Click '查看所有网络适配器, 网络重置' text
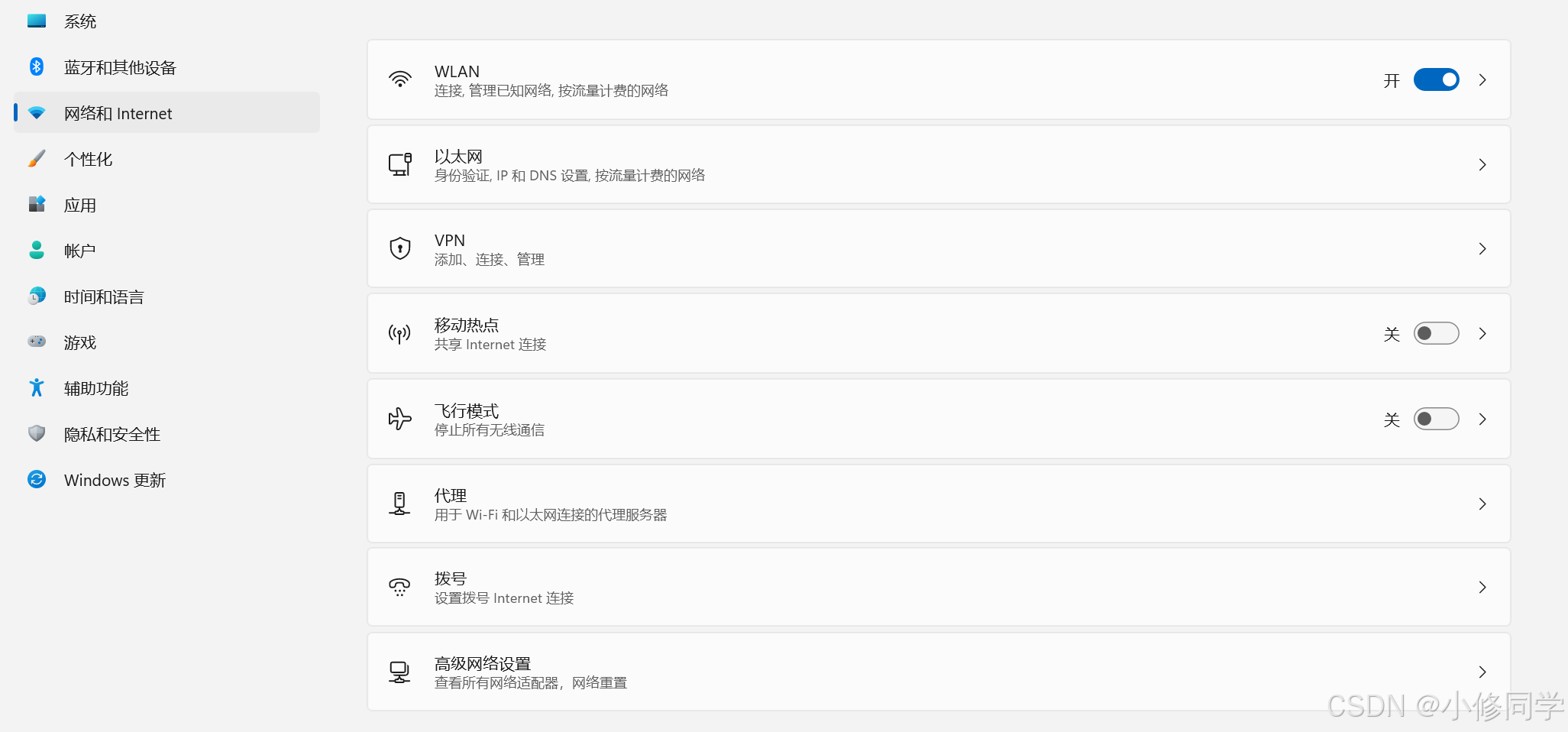This screenshot has height=732, width=1568. click(x=531, y=682)
